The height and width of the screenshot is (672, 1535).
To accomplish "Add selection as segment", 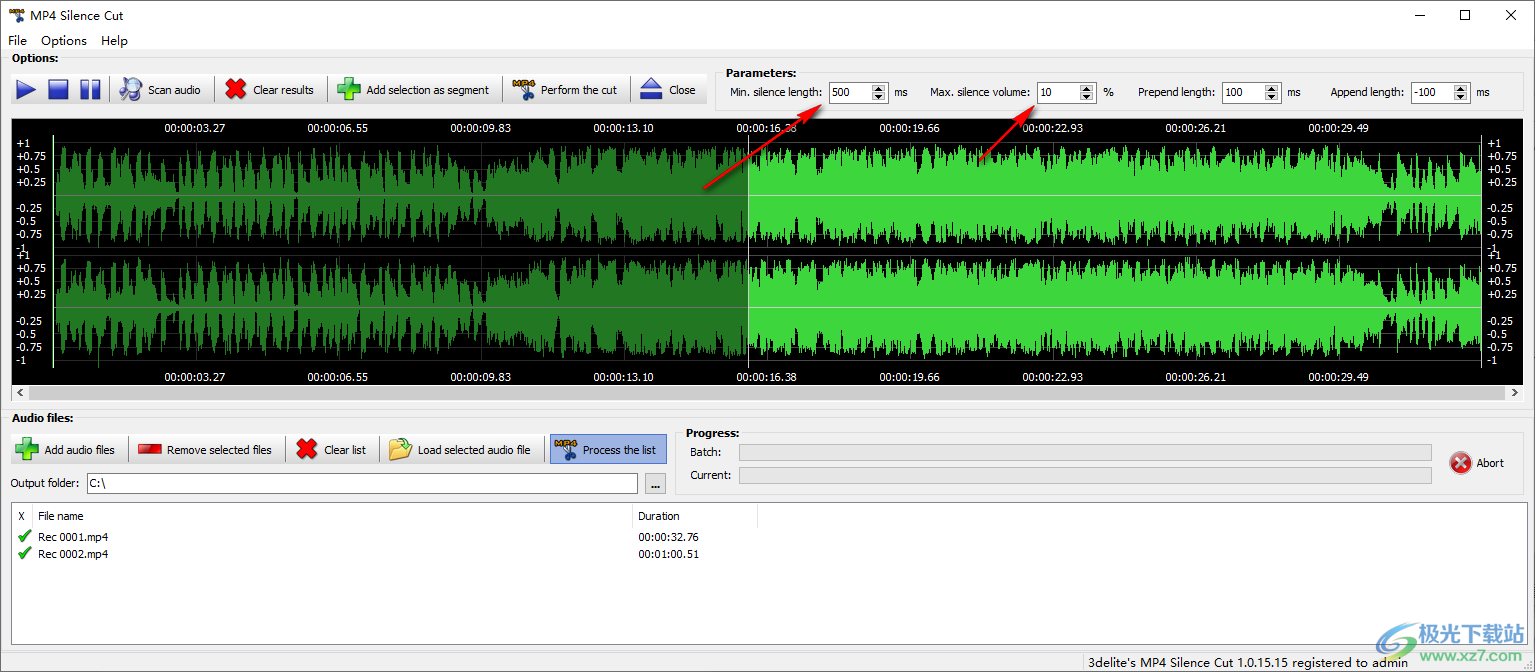I will pos(414,90).
